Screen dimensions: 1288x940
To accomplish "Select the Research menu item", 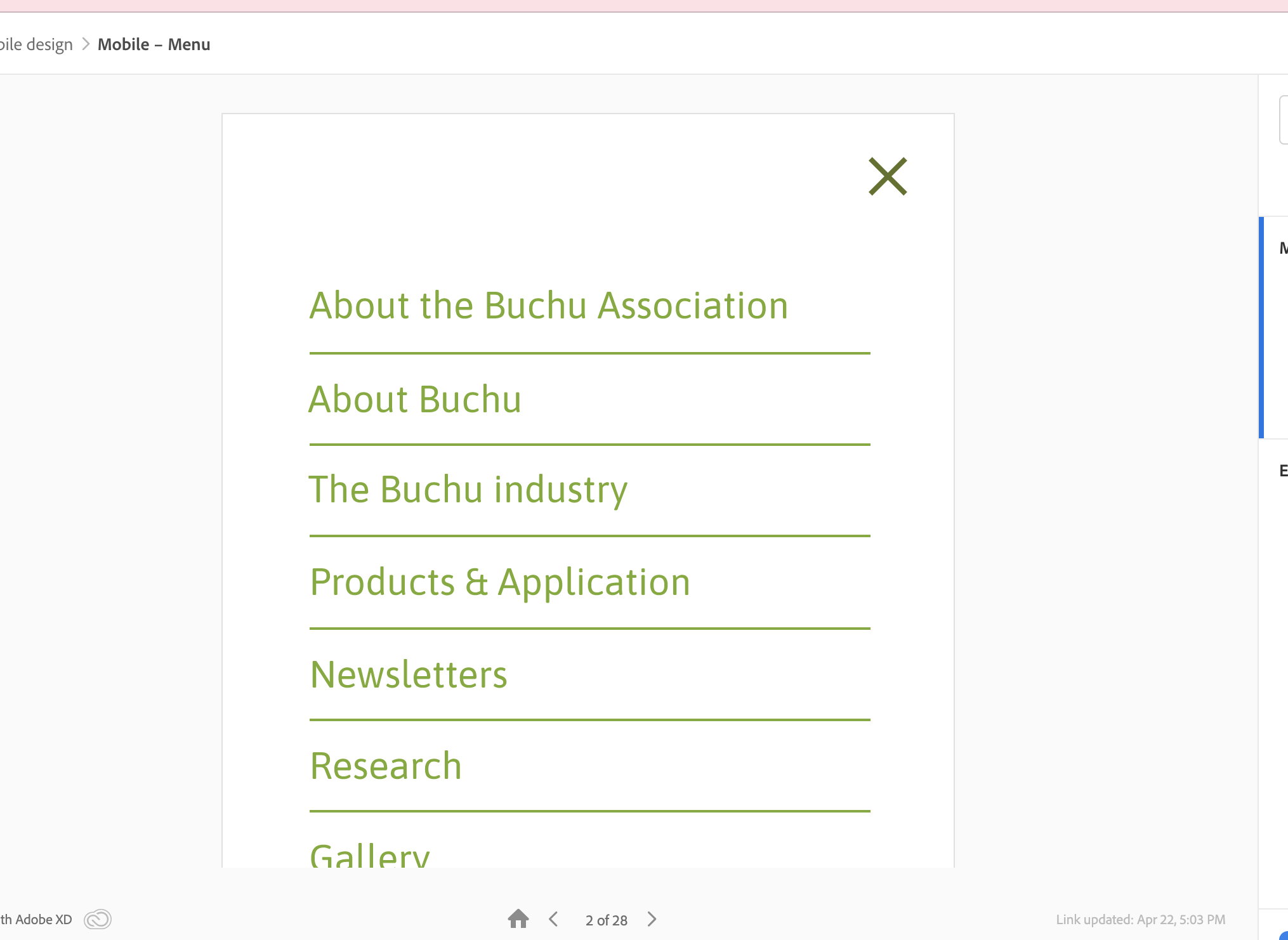I will pos(386,766).
